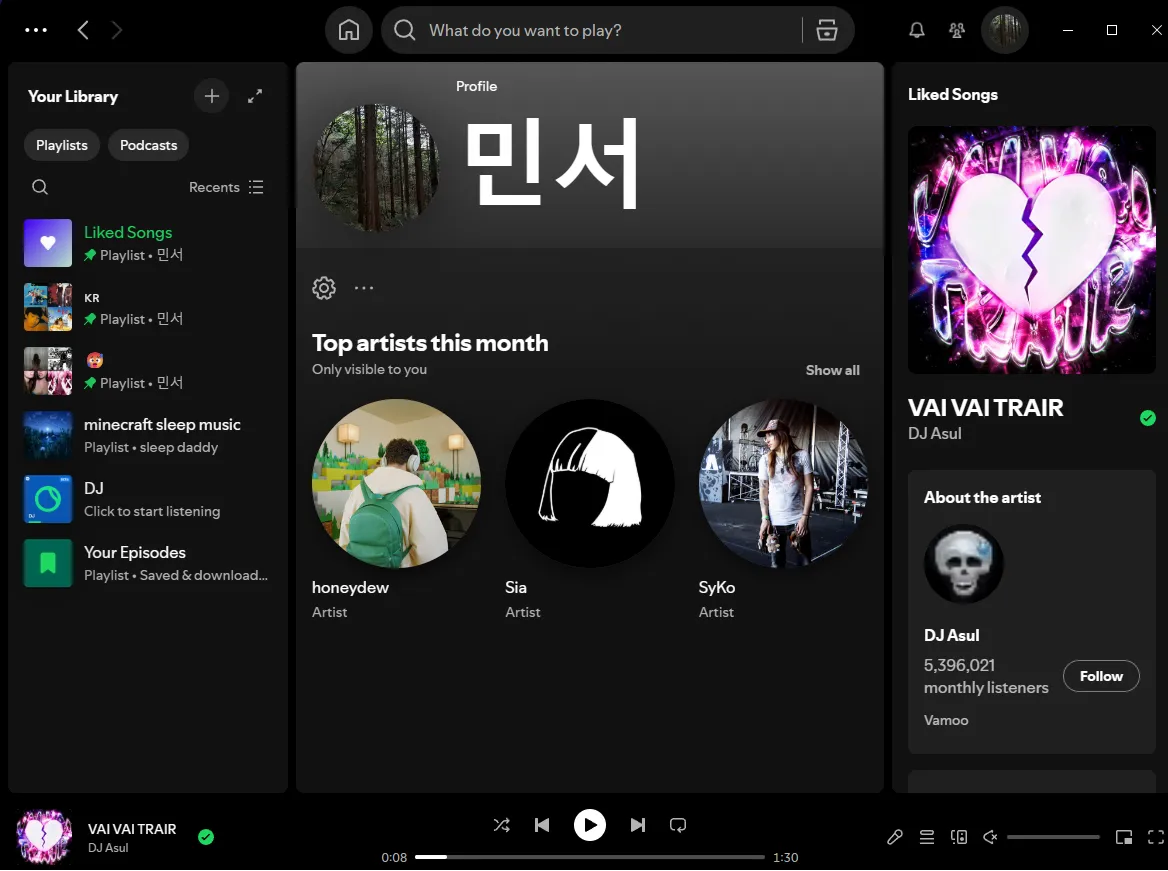The height and width of the screenshot is (871, 1168).
Task: Expand Your Library to full view
Action: click(255, 96)
